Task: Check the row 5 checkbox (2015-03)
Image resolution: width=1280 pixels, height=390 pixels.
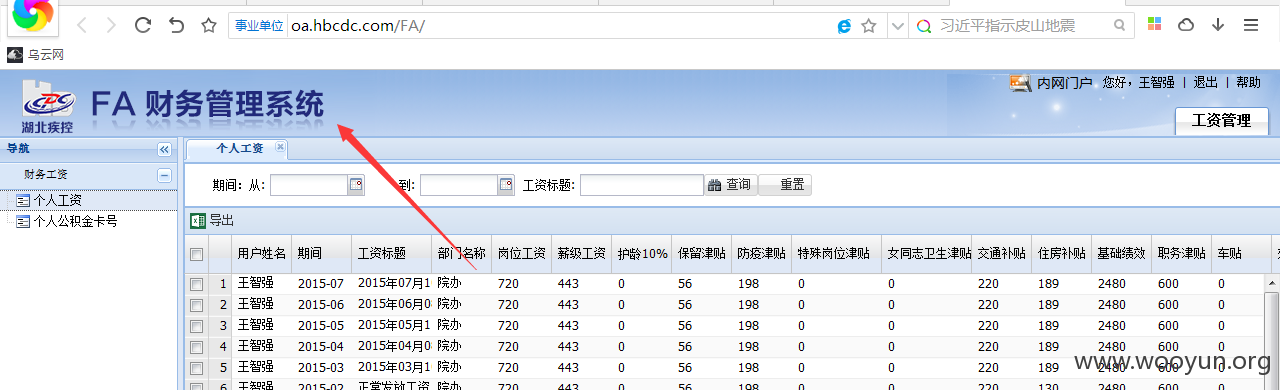Action: click(x=197, y=367)
